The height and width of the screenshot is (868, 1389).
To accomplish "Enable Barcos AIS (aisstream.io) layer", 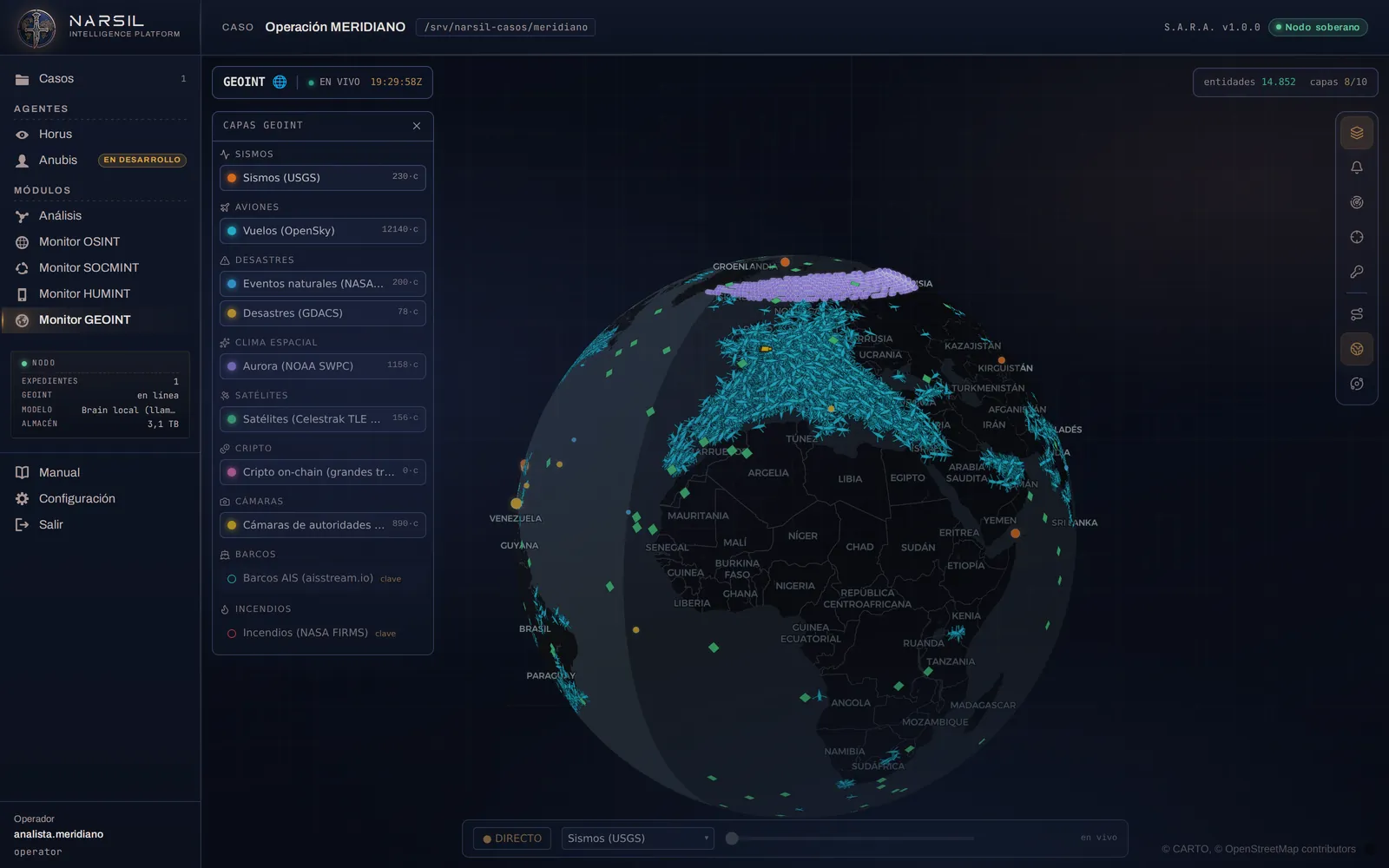I will pos(323,578).
